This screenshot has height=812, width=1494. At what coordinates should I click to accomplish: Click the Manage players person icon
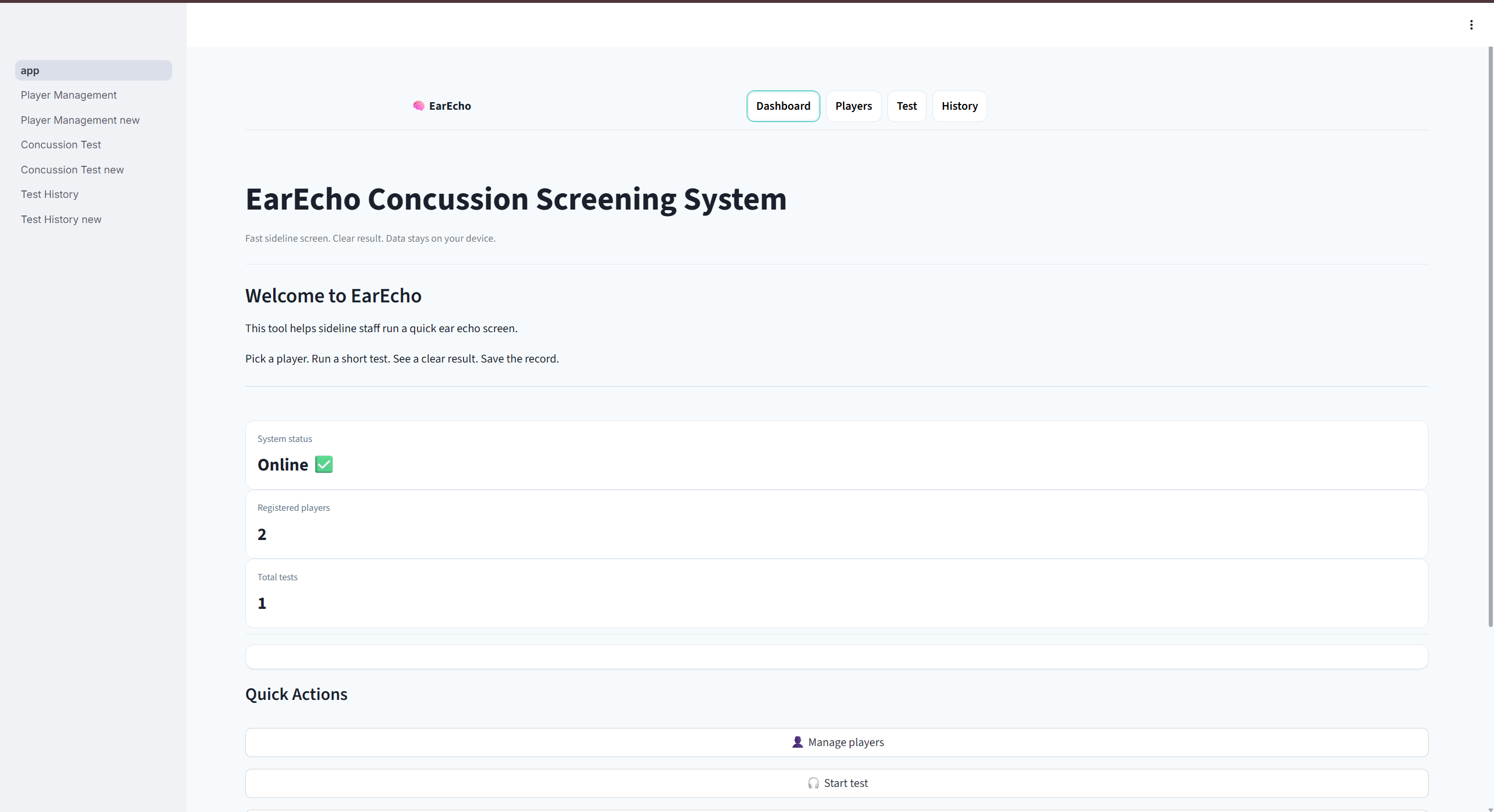(x=797, y=742)
